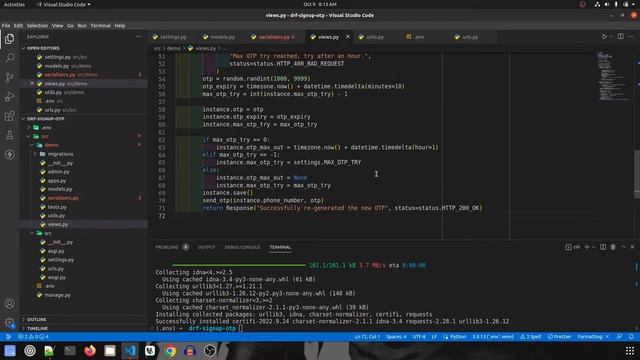Screen dimensions: 640x360
Task: Open the new terminal profile dropdown arrow
Action: pyautogui.click(x=593, y=247)
